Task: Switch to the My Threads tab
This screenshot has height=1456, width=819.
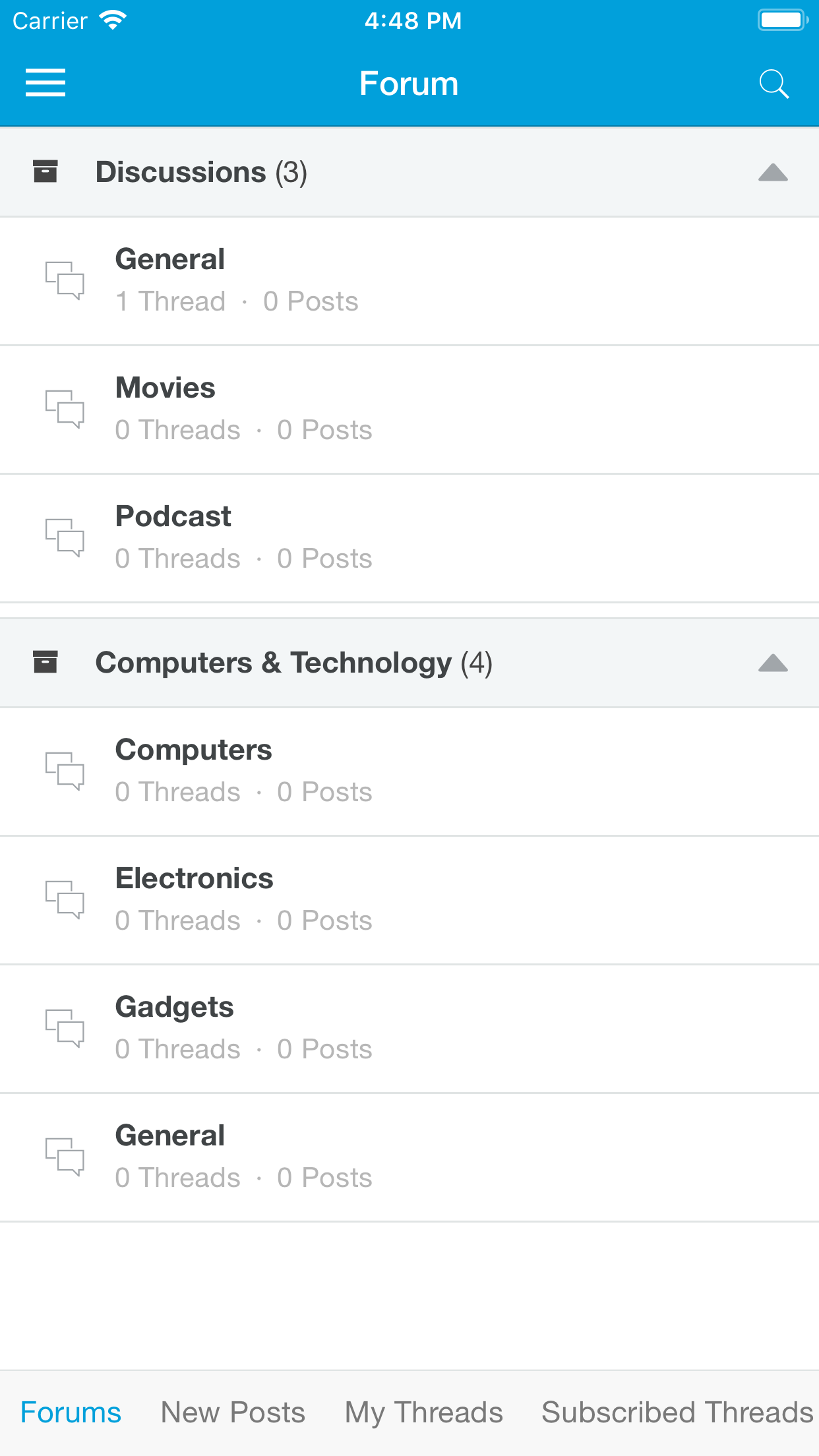Action: point(423,1412)
